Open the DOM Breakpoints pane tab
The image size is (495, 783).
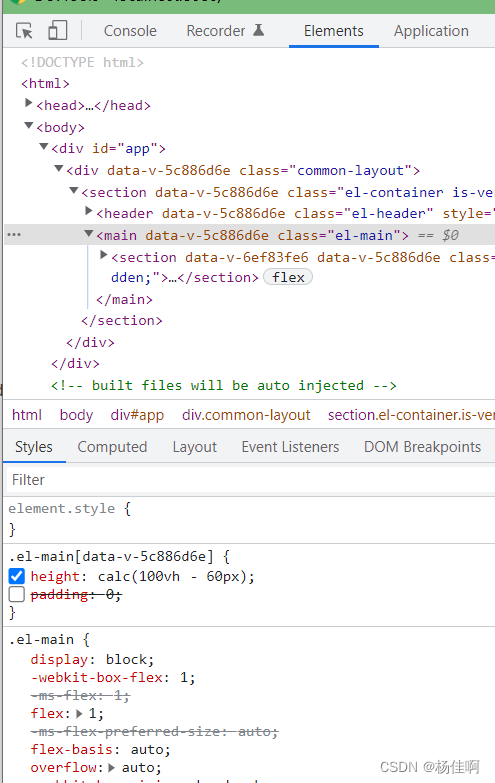(423, 447)
